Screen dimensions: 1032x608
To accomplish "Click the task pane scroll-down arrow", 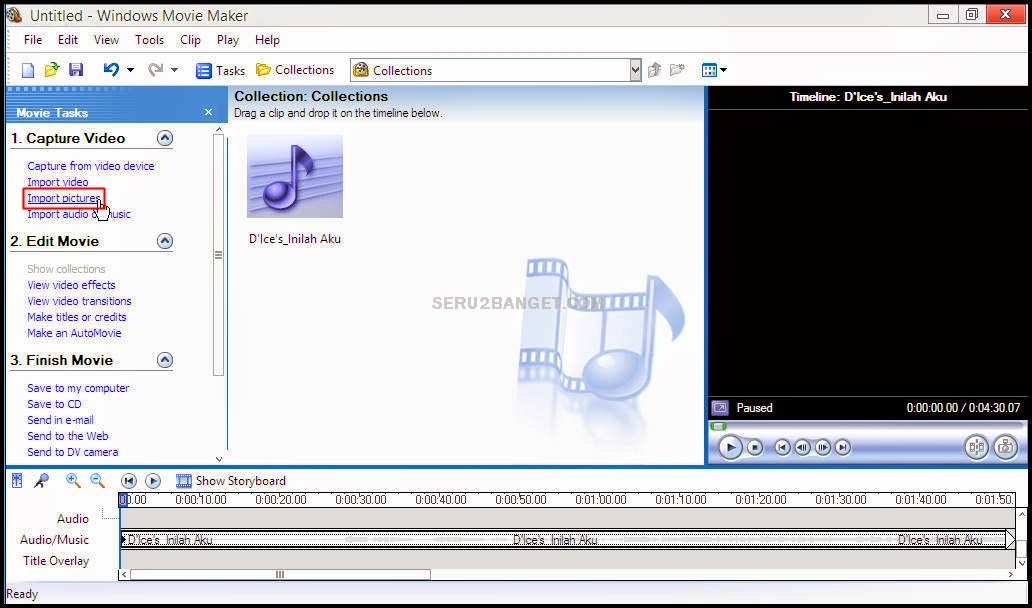I will click(x=219, y=459).
